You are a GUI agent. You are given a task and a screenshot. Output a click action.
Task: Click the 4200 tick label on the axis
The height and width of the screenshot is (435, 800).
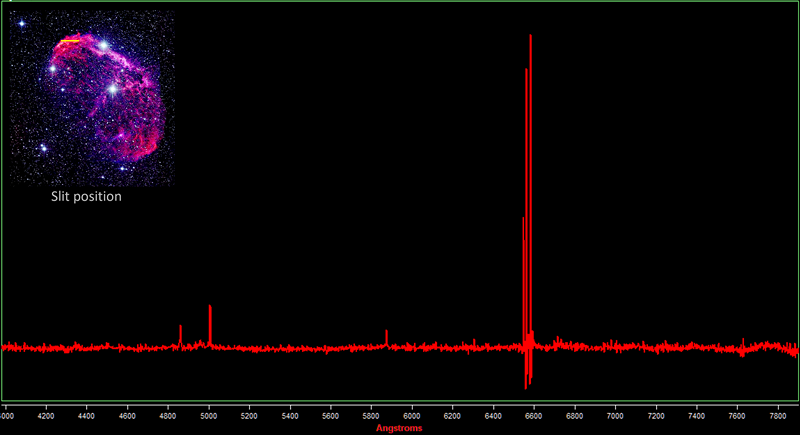46,413
